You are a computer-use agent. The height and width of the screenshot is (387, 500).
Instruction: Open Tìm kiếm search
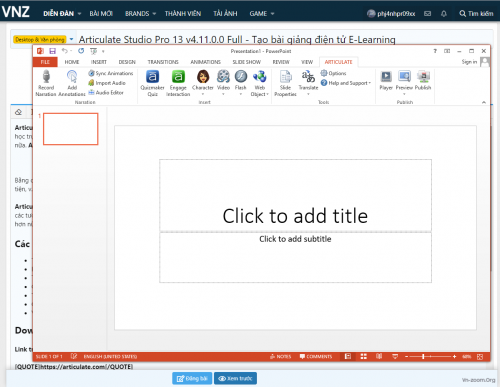[x=476, y=14]
